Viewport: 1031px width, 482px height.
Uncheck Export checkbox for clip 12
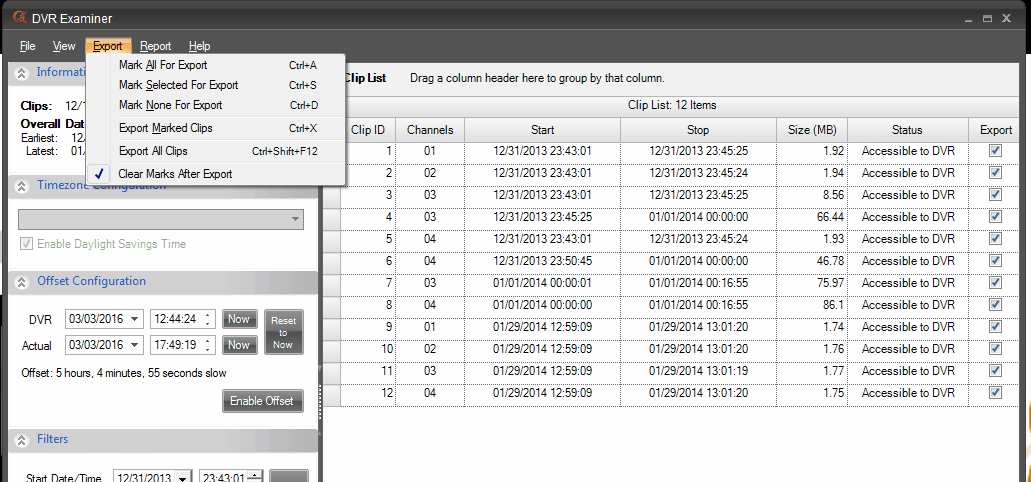pyautogui.click(x=995, y=393)
